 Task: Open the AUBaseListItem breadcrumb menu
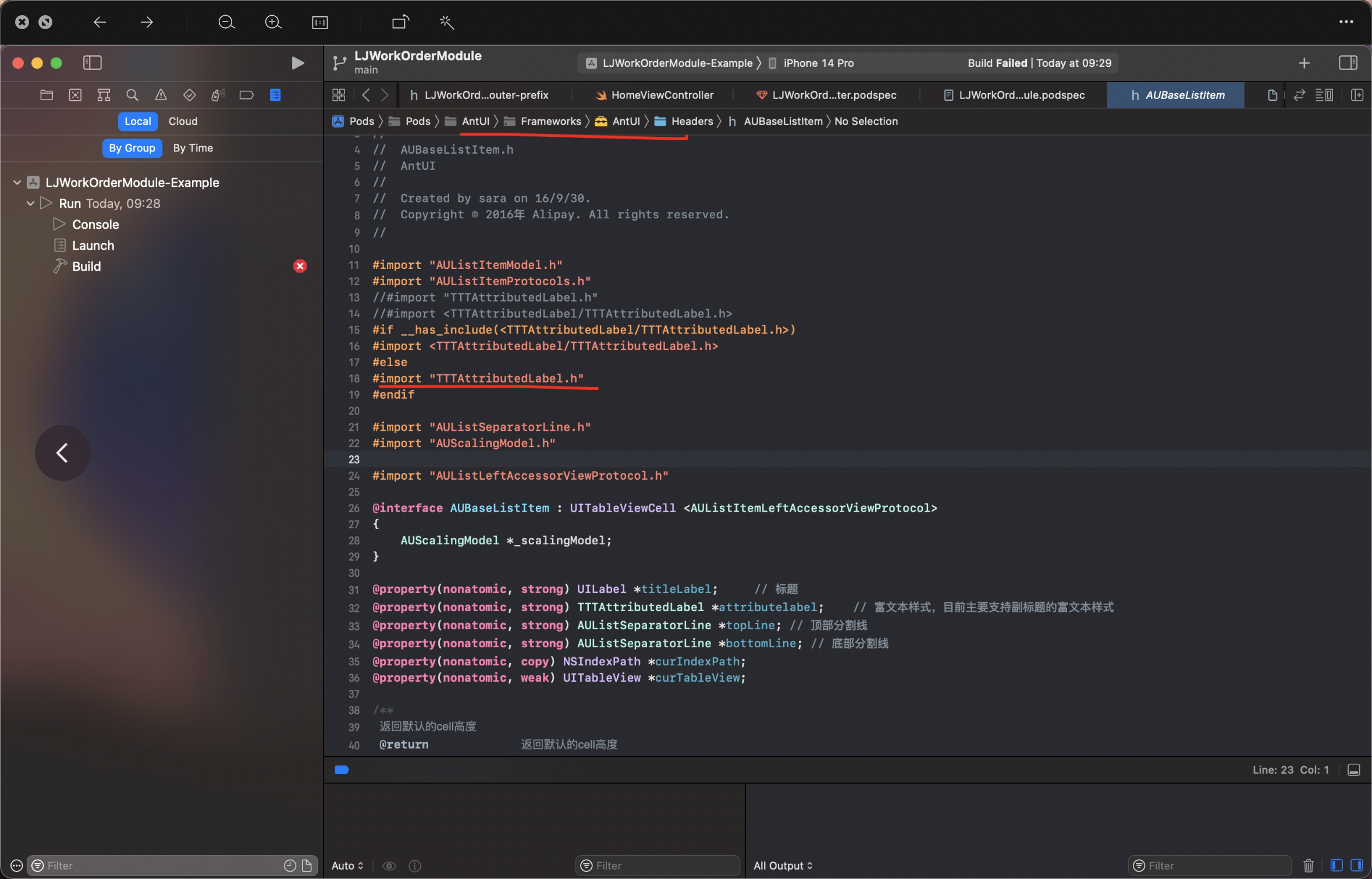pyautogui.click(x=775, y=121)
